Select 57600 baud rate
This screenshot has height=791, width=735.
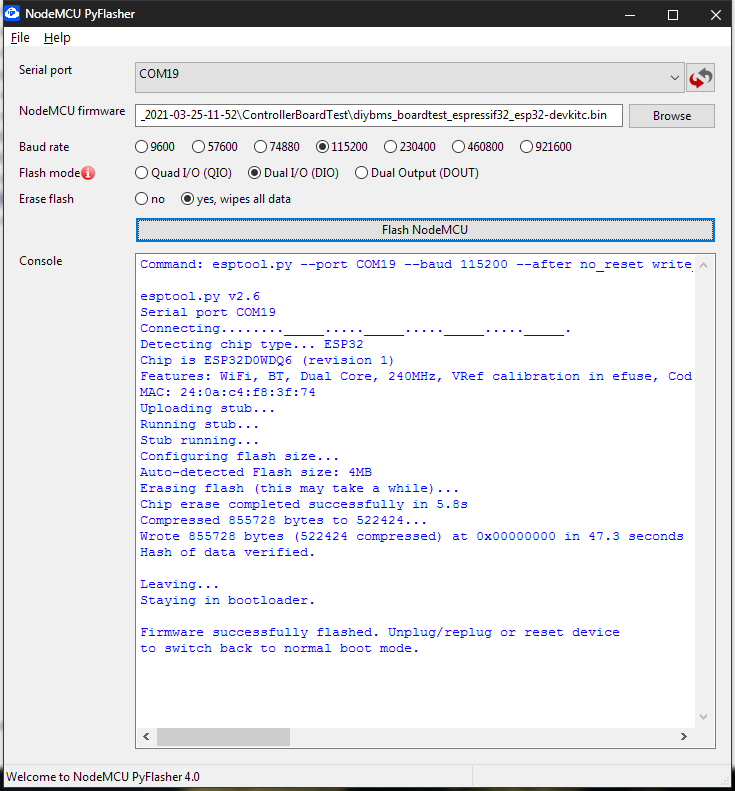click(x=215, y=147)
